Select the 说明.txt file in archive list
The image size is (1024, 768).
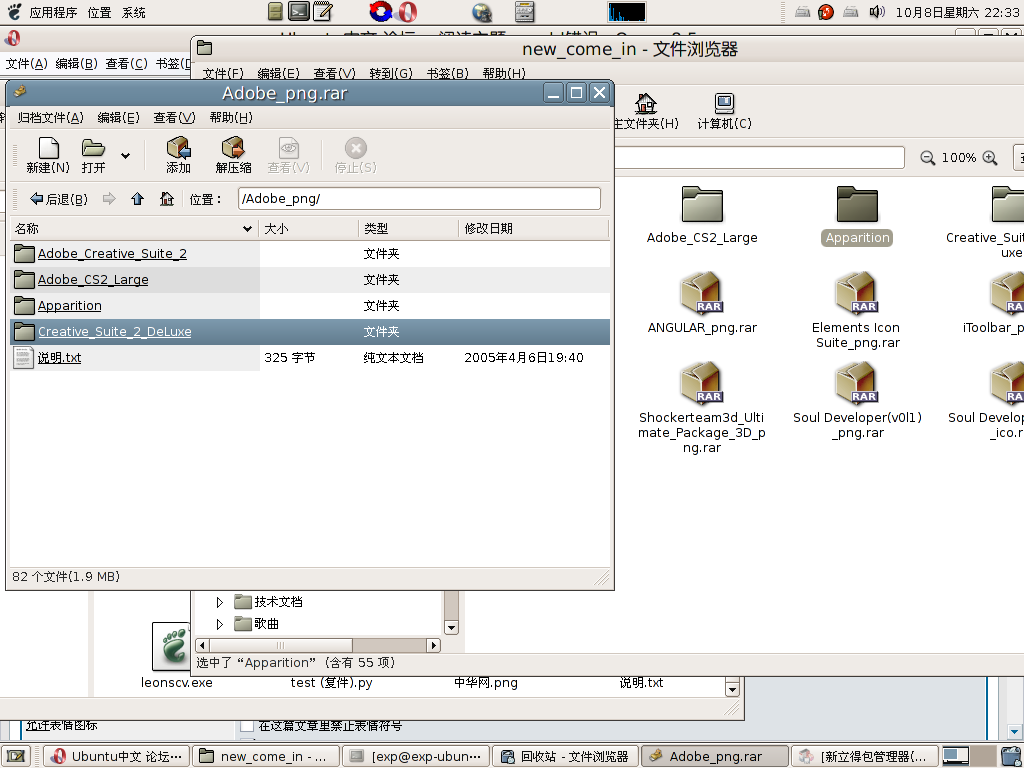tap(310, 358)
